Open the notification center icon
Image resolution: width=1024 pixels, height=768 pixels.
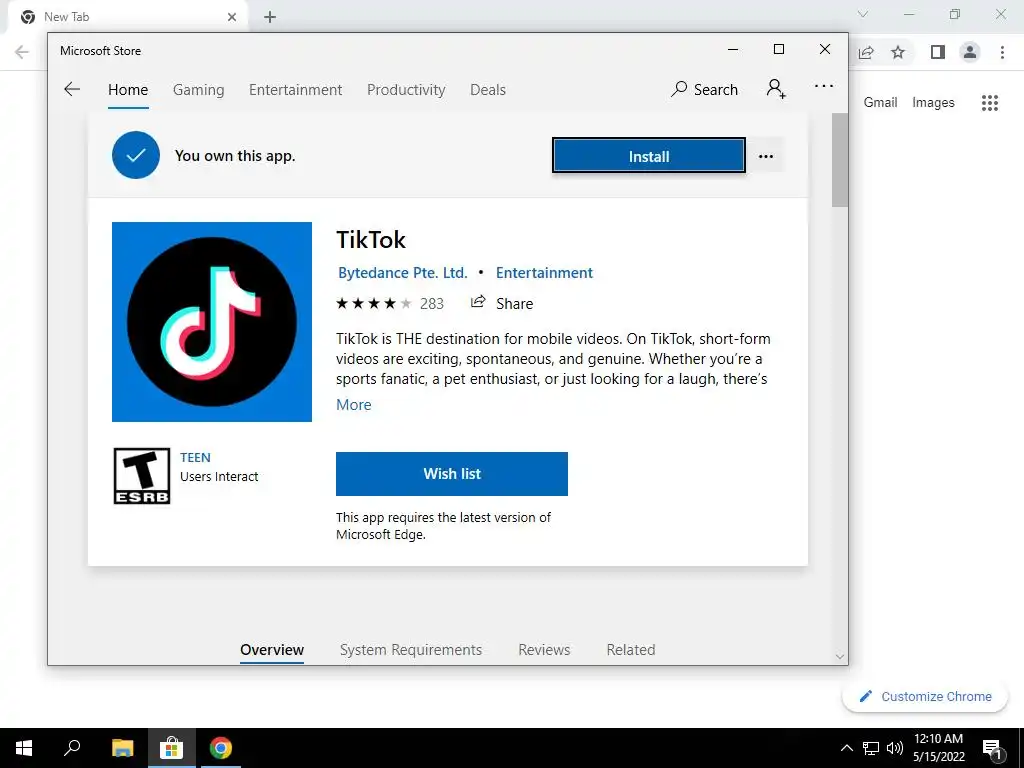[x=993, y=749]
